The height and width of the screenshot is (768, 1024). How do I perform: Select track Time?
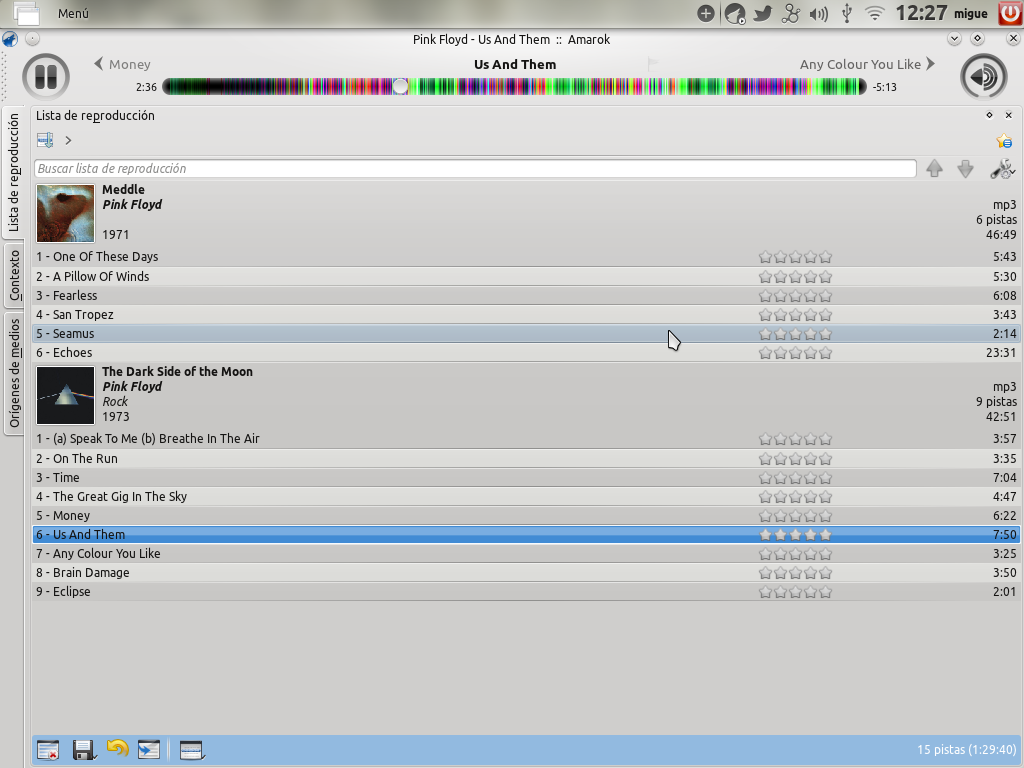pos(526,477)
